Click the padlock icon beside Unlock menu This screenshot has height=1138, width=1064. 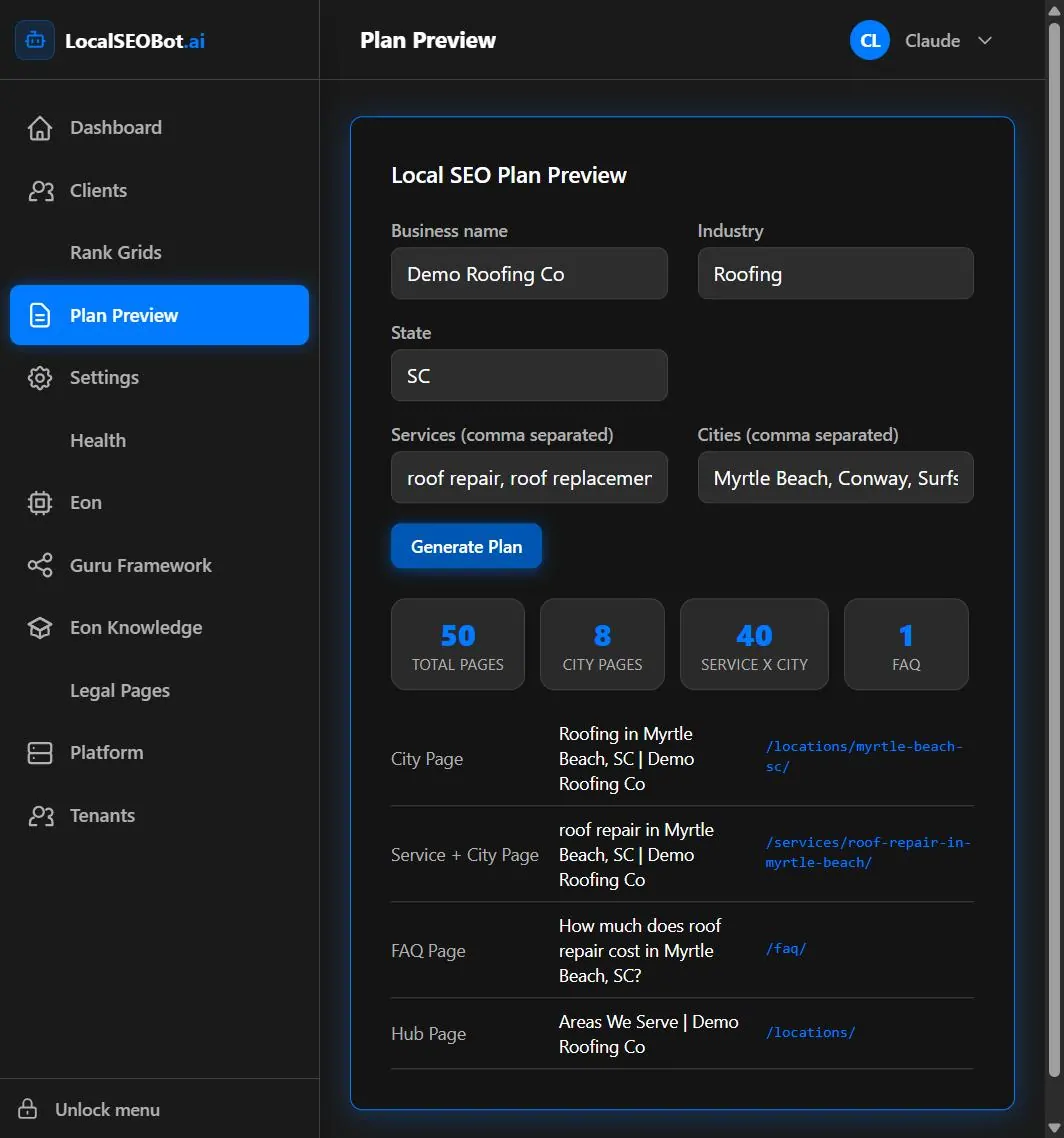28,1109
